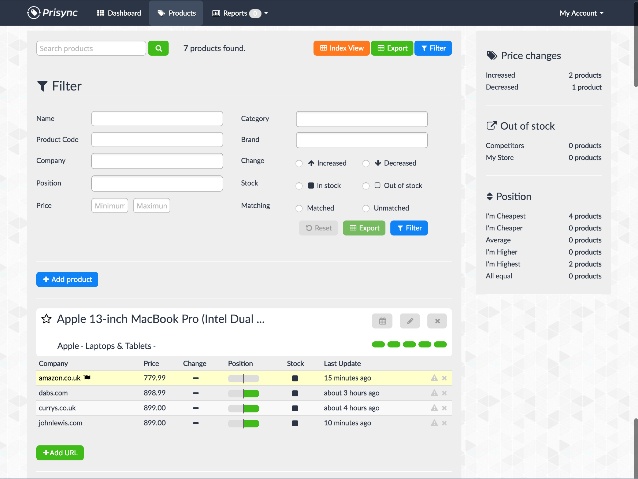Click the Category filter input
638x479 pixels.
(x=362, y=119)
